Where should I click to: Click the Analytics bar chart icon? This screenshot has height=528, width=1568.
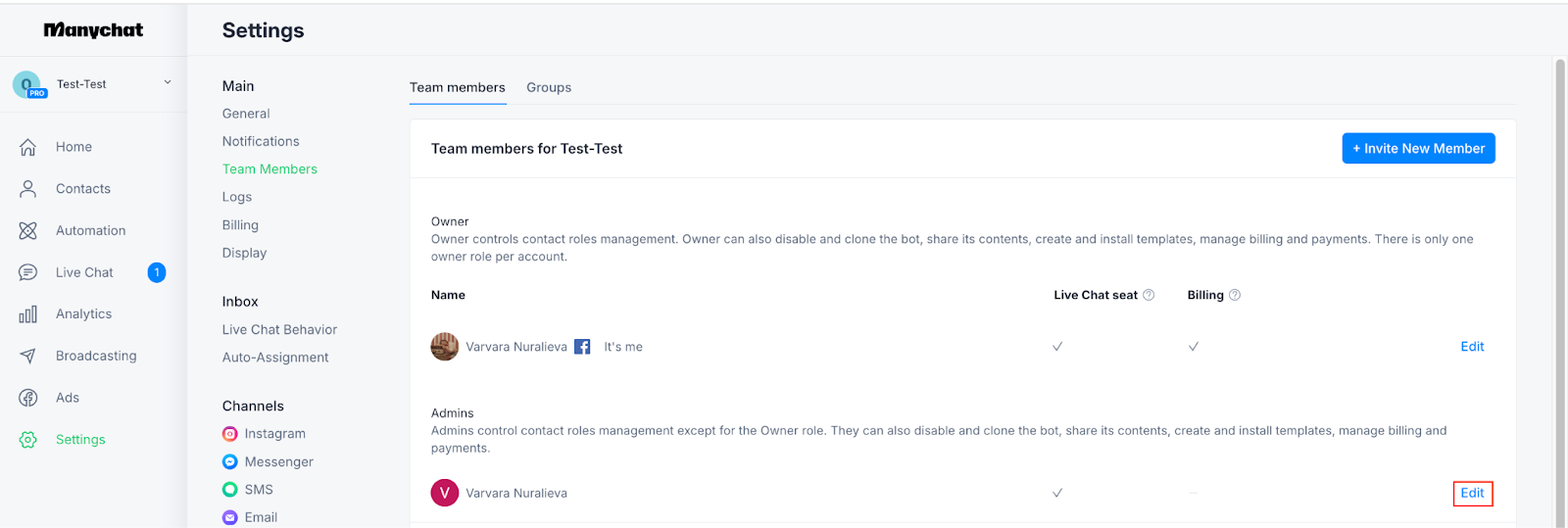pos(27,314)
